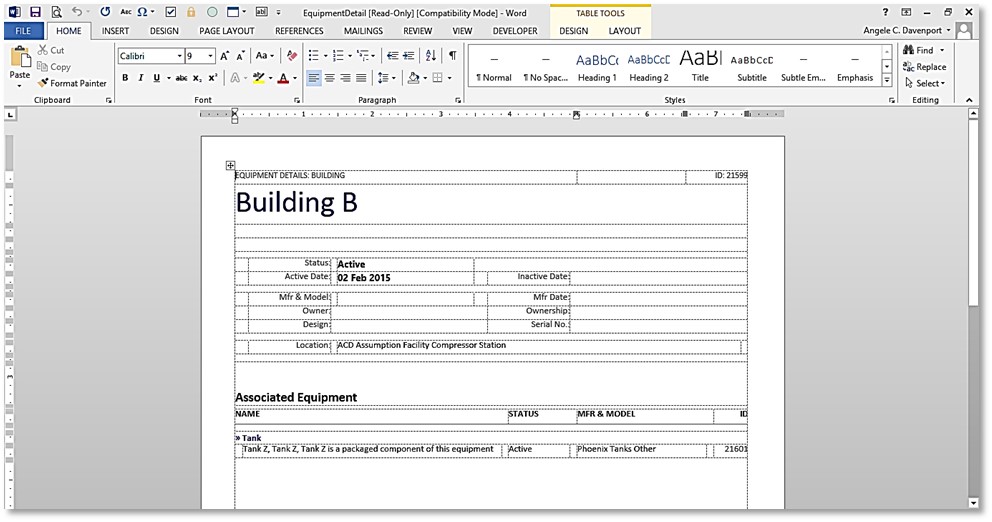Open the Select dropdown in Editing group
The height and width of the screenshot is (522, 992).
[x=925, y=83]
